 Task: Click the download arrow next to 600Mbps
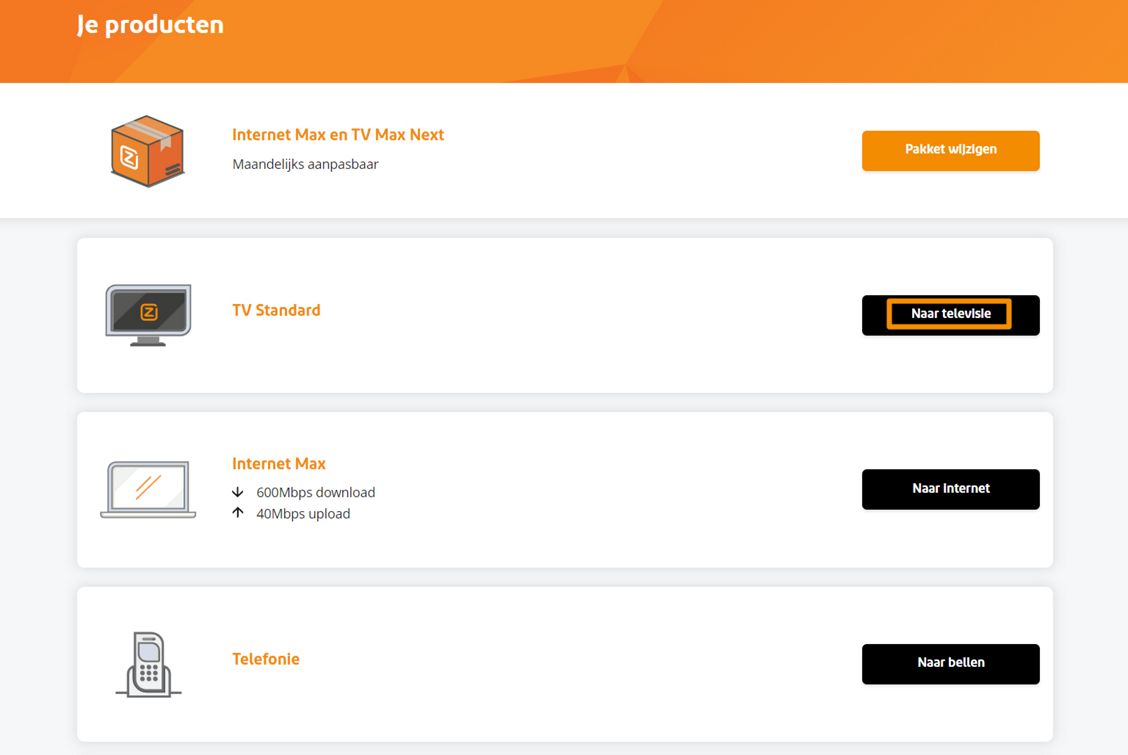click(x=238, y=492)
